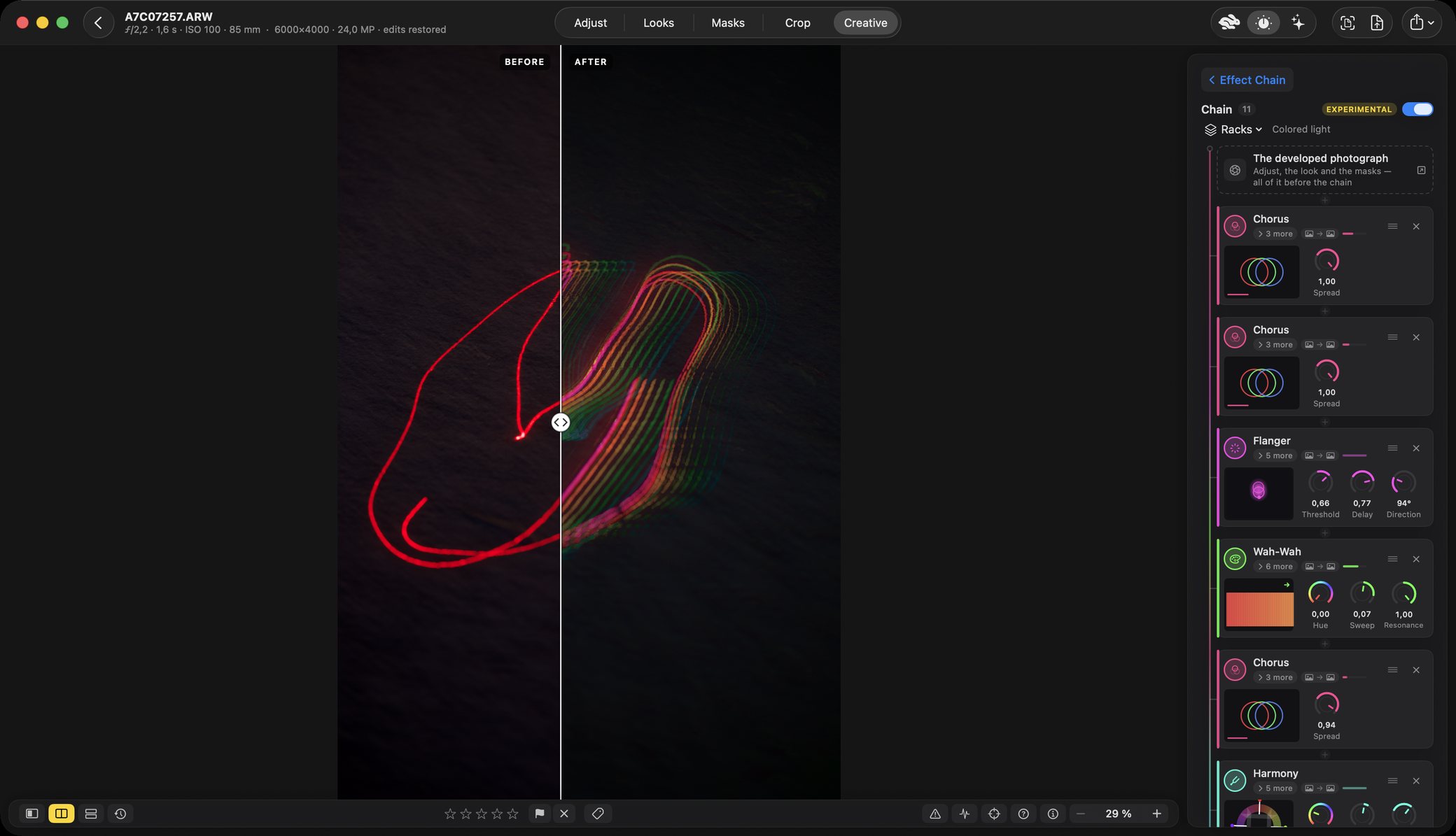Rate the photo five stars
Viewport: 1456px width, 836px height.
[513, 814]
